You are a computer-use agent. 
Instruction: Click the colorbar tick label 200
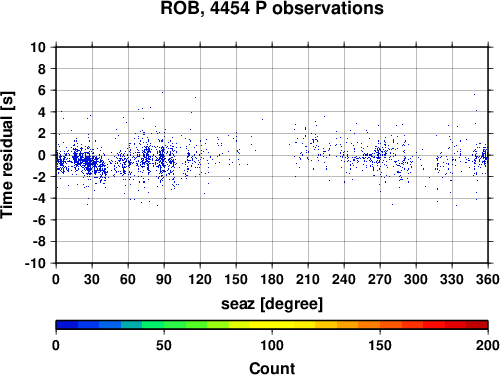[x=488, y=345]
